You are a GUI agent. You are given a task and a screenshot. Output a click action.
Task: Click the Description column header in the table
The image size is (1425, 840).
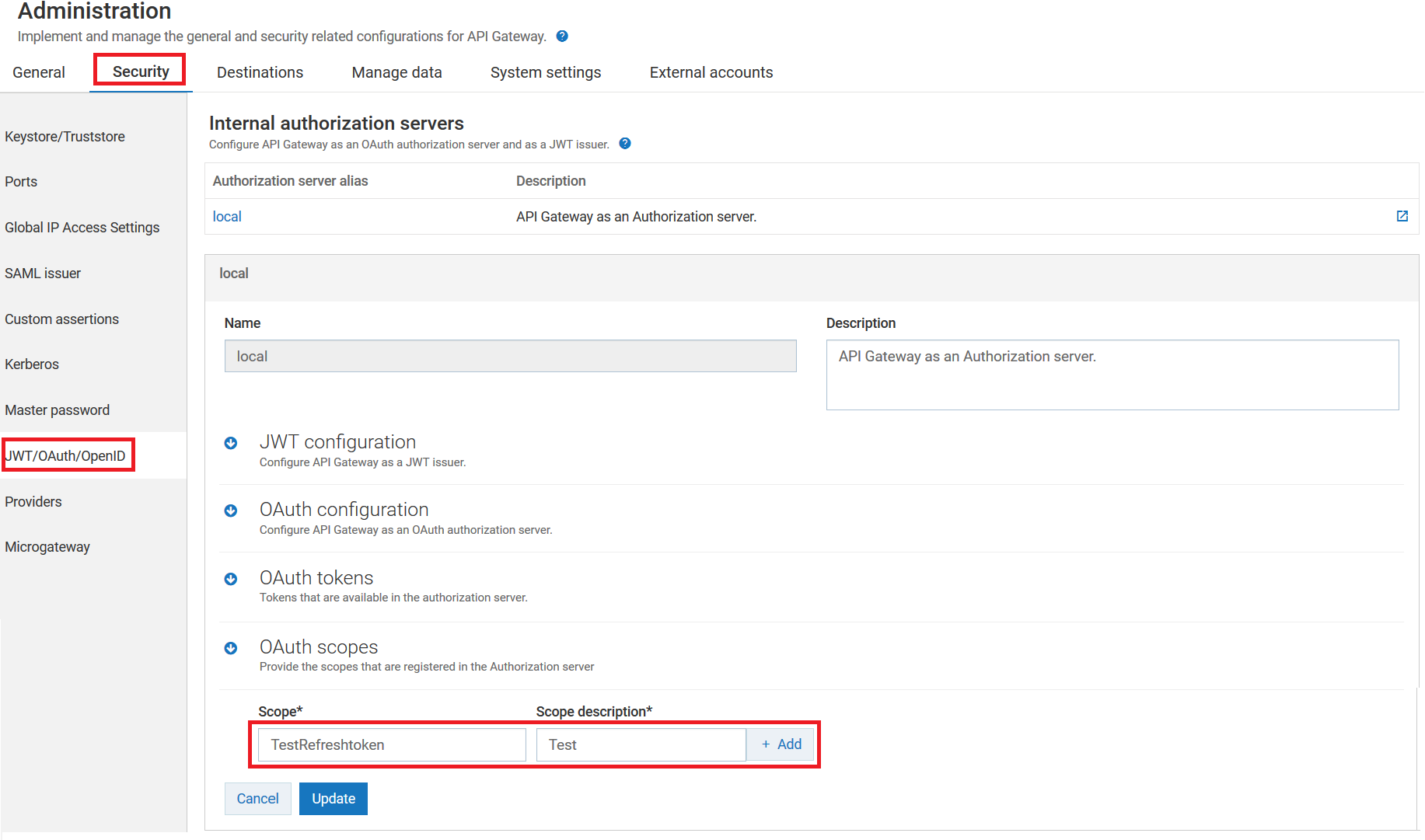(x=550, y=181)
